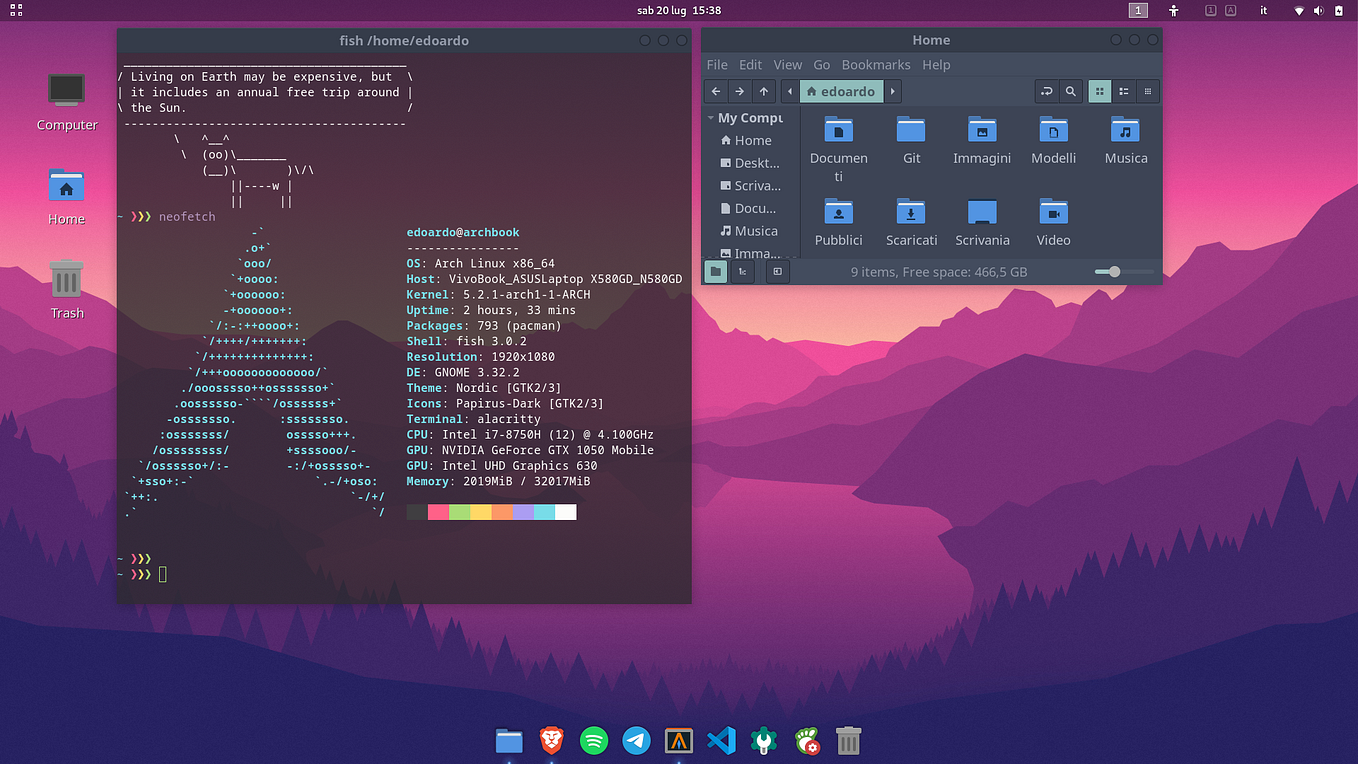Toggle split view from the status bar
Viewport: 1358px width, 764px height.
click(777, 271)
